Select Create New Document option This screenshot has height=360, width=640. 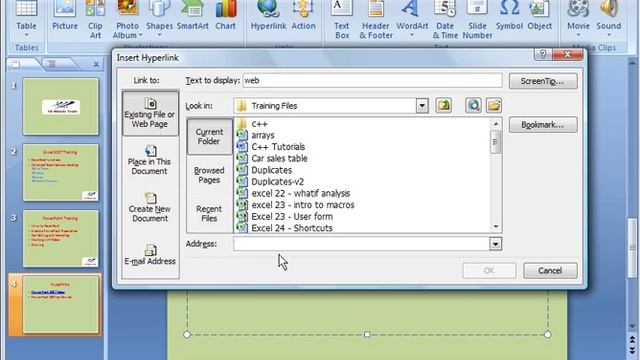[150, 208]
